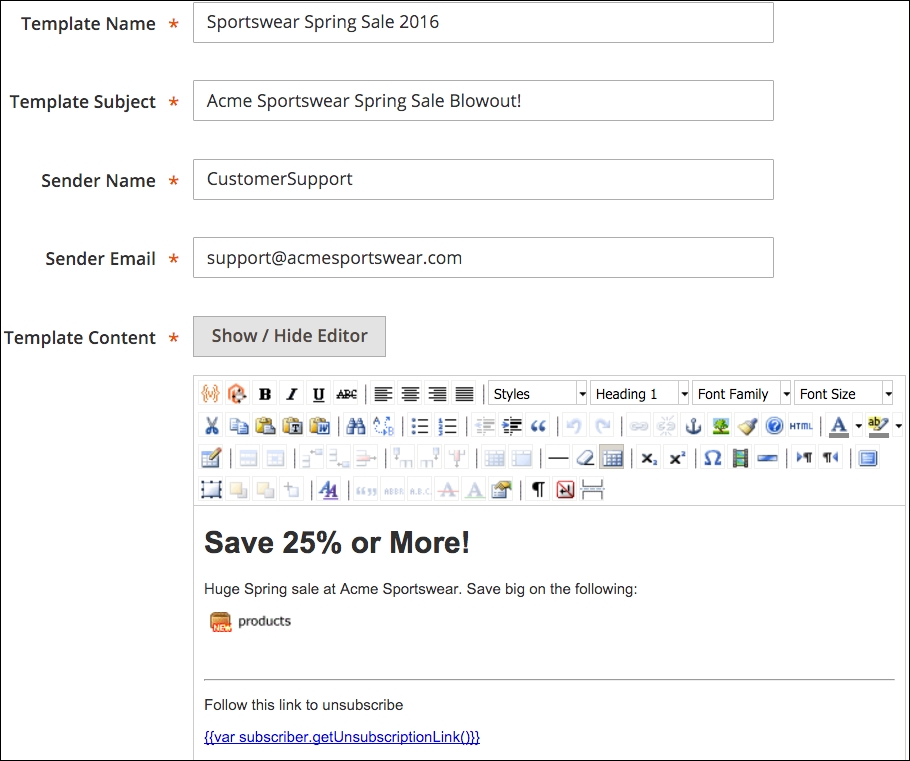Click the Show / Hide Editor button
This screenshot has width=910, height=761.
pos(289,336)
